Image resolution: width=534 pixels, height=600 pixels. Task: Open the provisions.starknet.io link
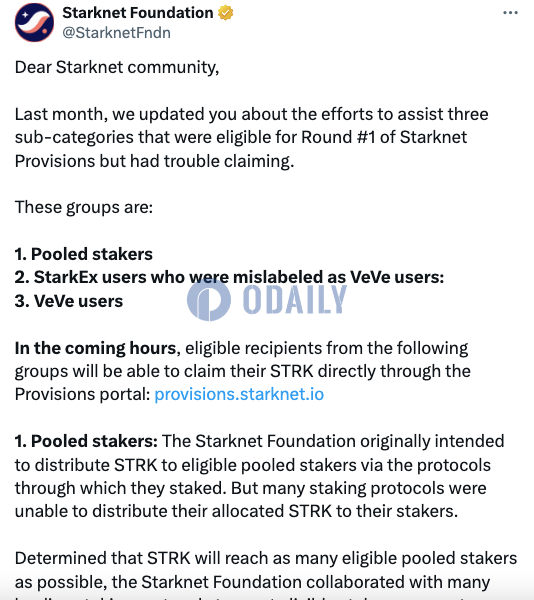239,394
